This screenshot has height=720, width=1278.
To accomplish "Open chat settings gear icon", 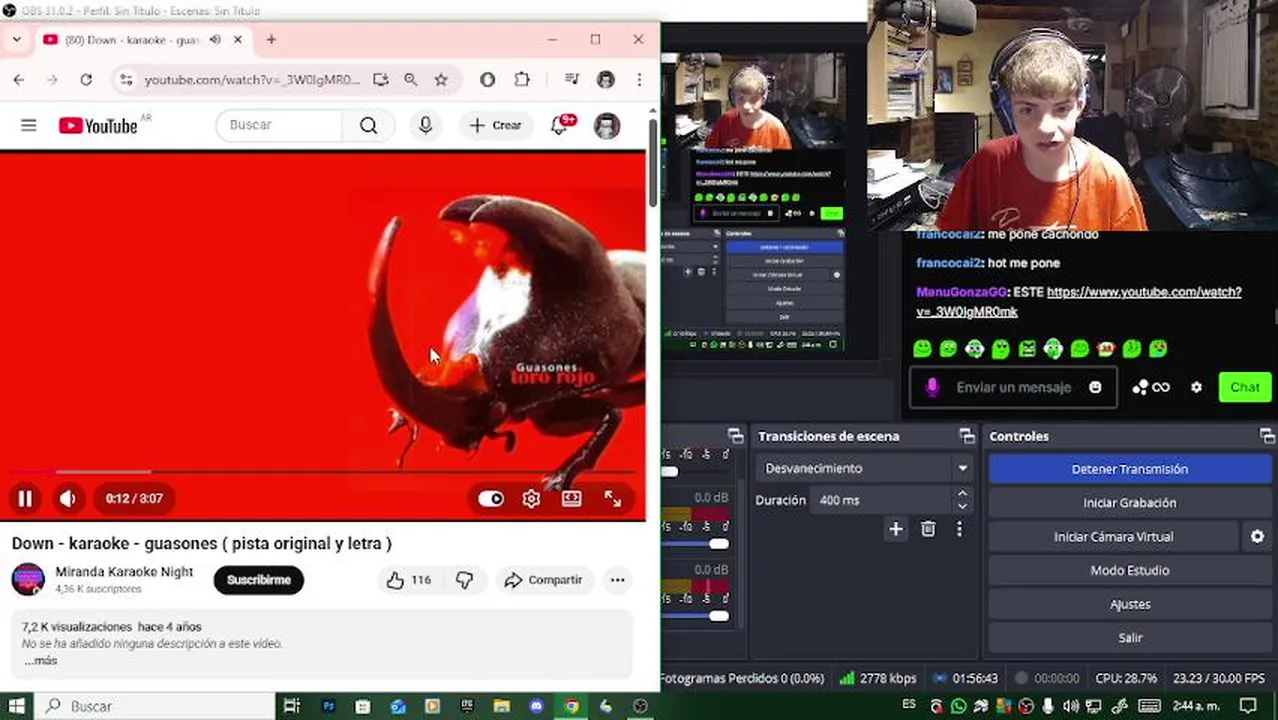I will point(1196,387).
